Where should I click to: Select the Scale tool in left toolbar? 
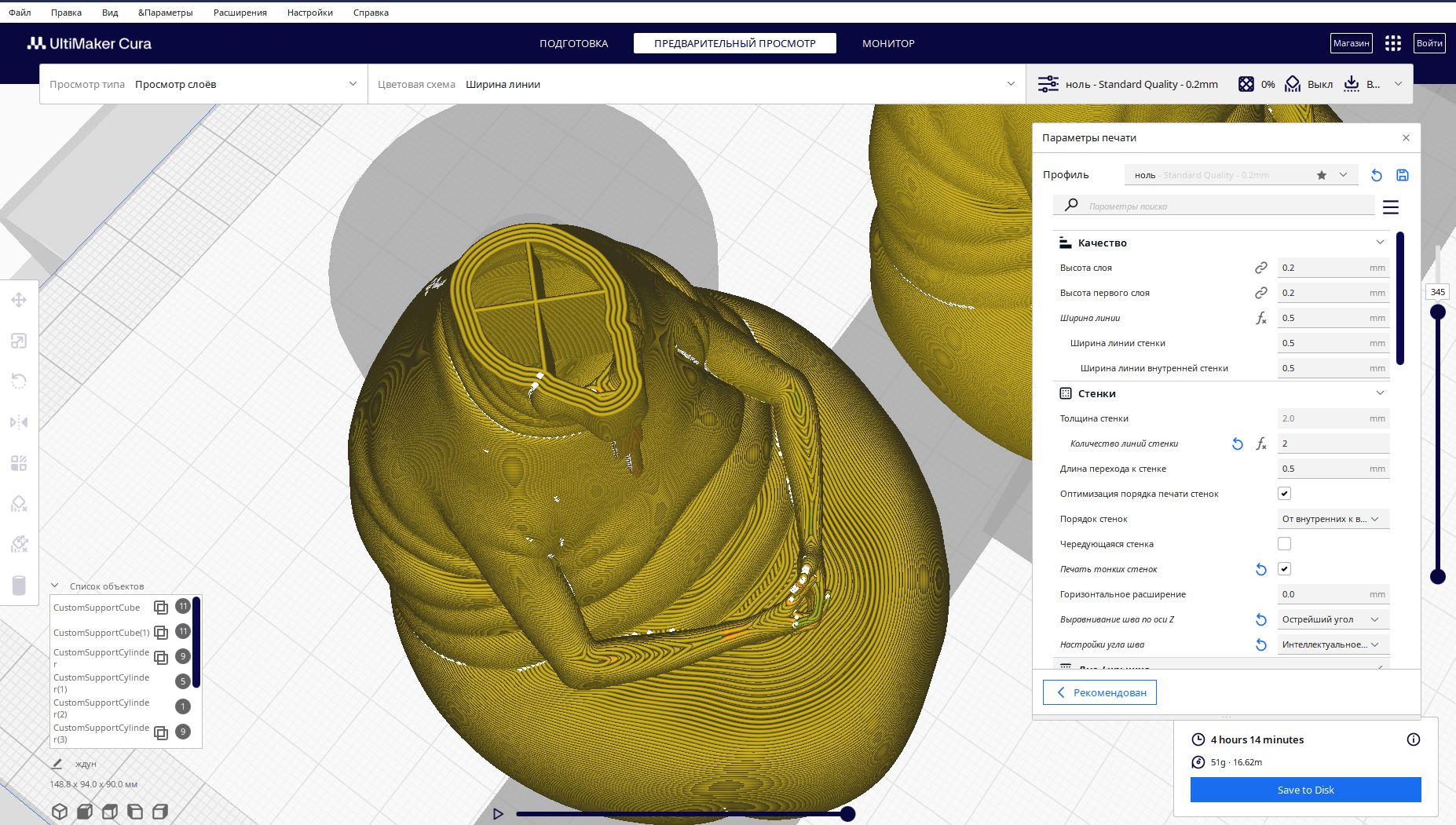click(19, 341)
